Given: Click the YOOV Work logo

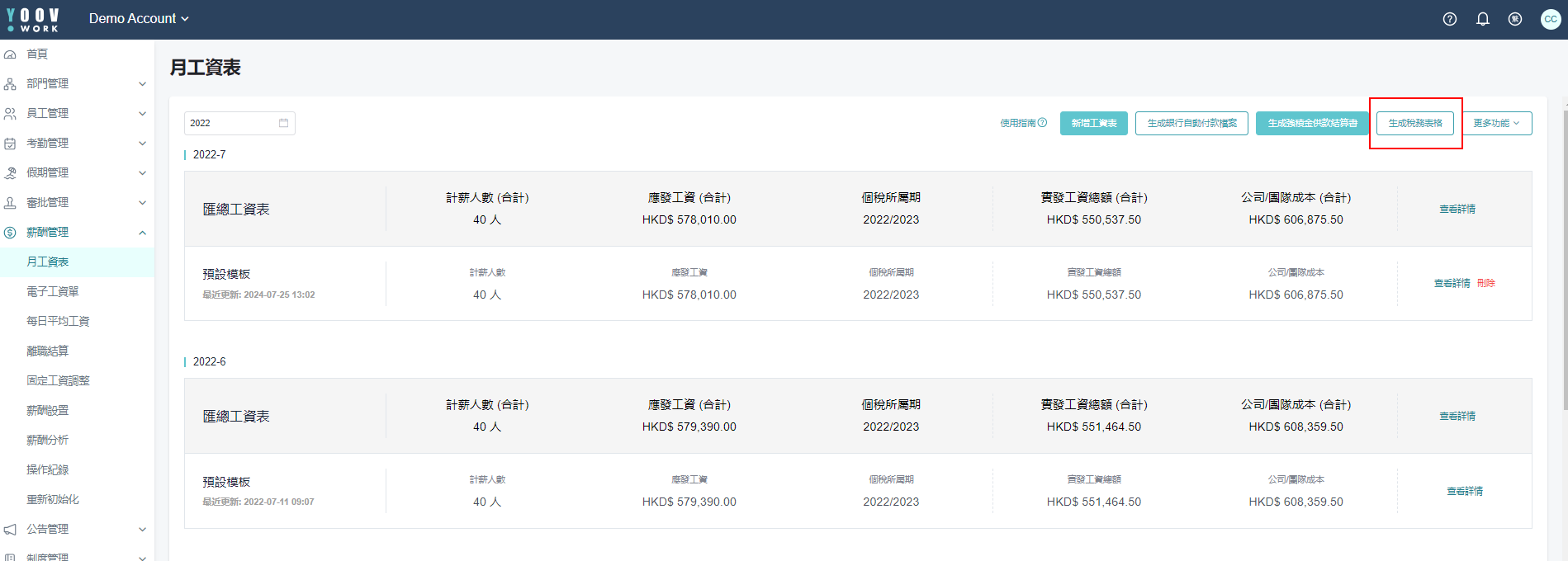Looking at the screenshot, I should pyautogui.click(x=33, y=20).
